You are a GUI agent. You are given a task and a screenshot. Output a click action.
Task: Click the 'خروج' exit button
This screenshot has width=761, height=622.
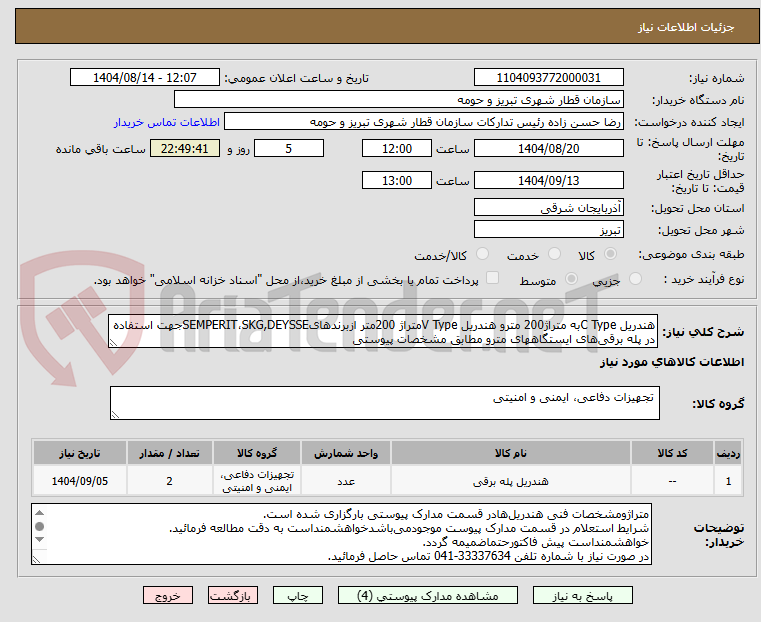coord(168,595)
